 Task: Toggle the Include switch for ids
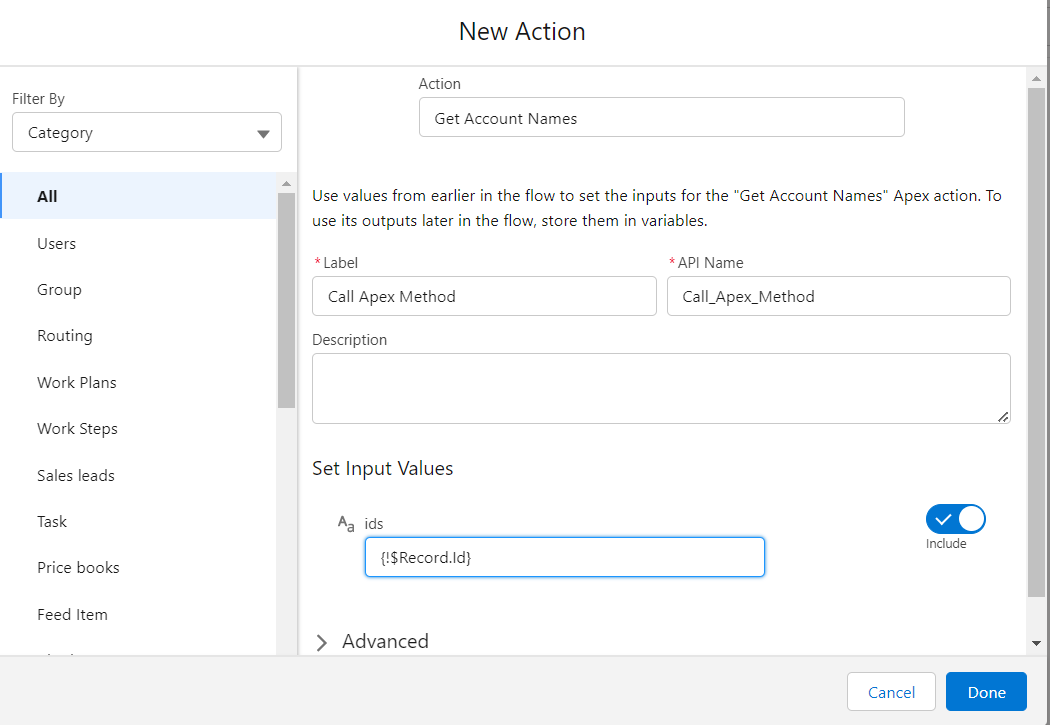click(955, 519)
